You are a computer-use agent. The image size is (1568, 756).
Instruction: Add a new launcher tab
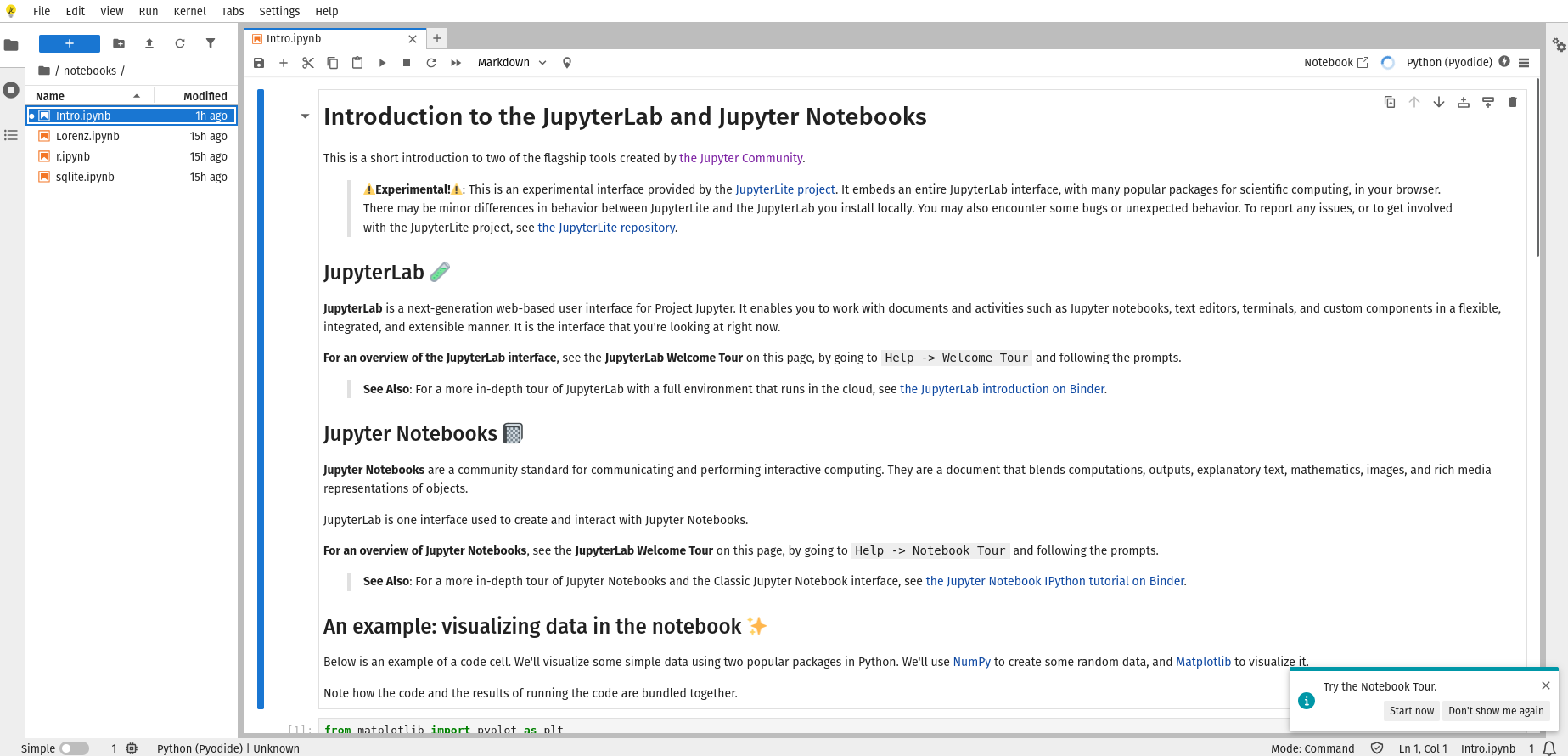(436, 38)
